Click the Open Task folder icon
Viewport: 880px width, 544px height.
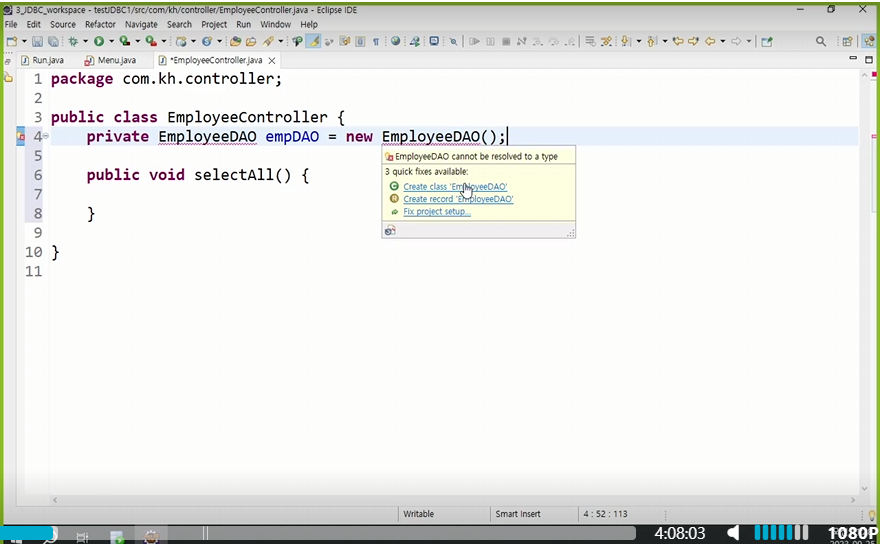pos(251,41)
